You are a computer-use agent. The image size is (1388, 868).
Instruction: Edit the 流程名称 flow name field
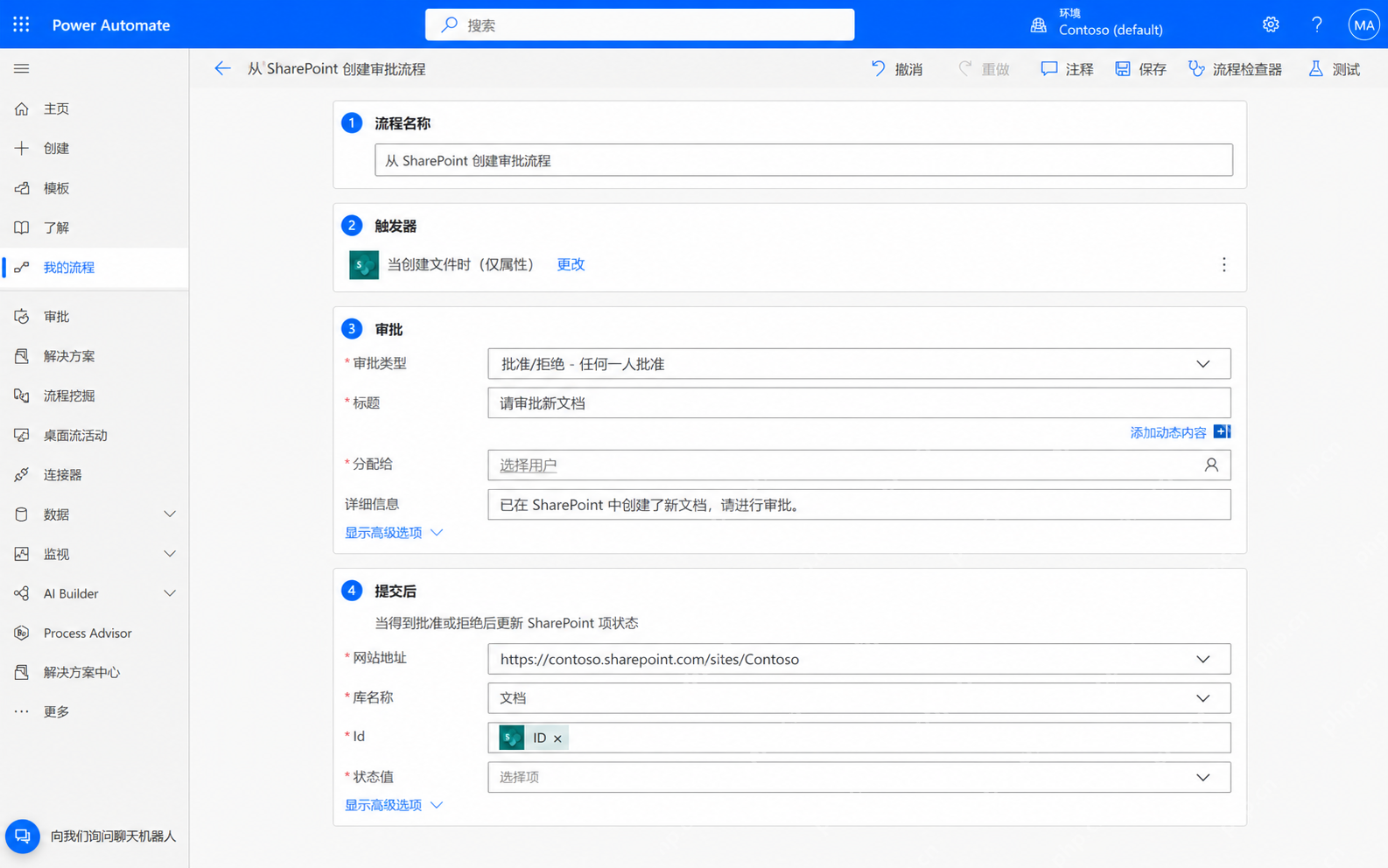click(x=803, y=160)
